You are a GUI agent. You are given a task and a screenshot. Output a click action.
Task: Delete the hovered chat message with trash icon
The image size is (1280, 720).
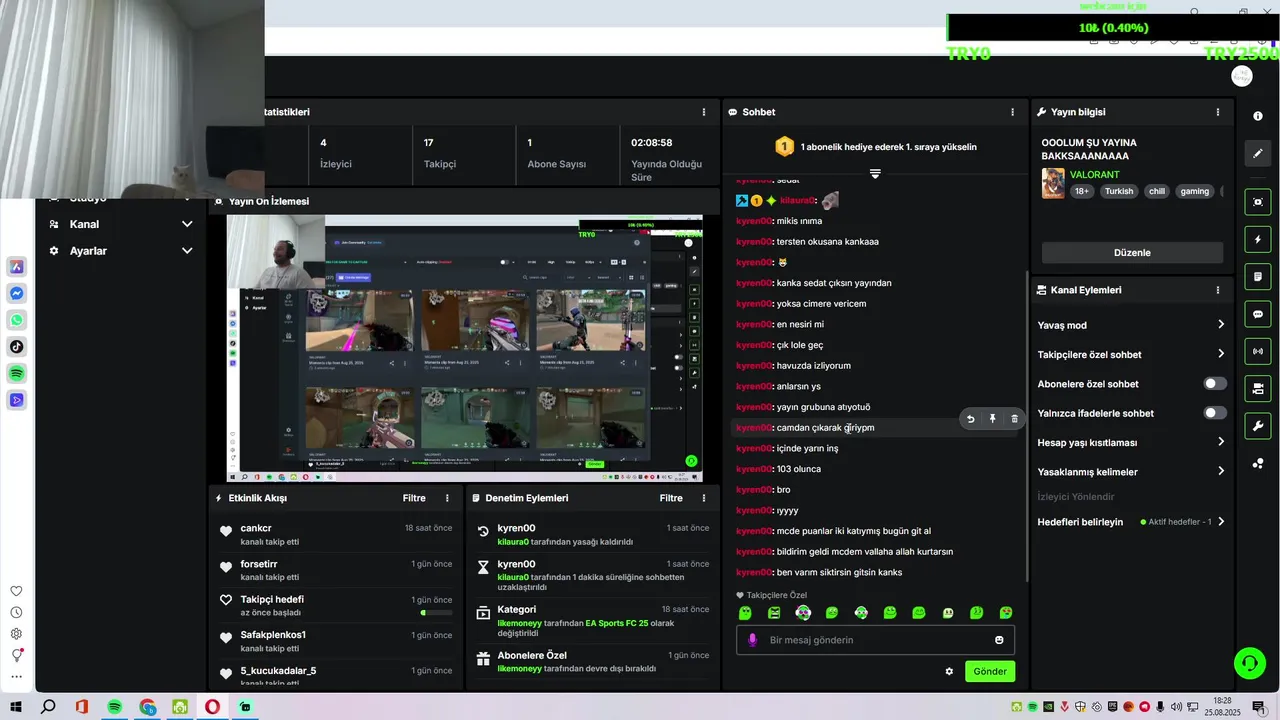pyautogui.click(x=1014, y=419)
